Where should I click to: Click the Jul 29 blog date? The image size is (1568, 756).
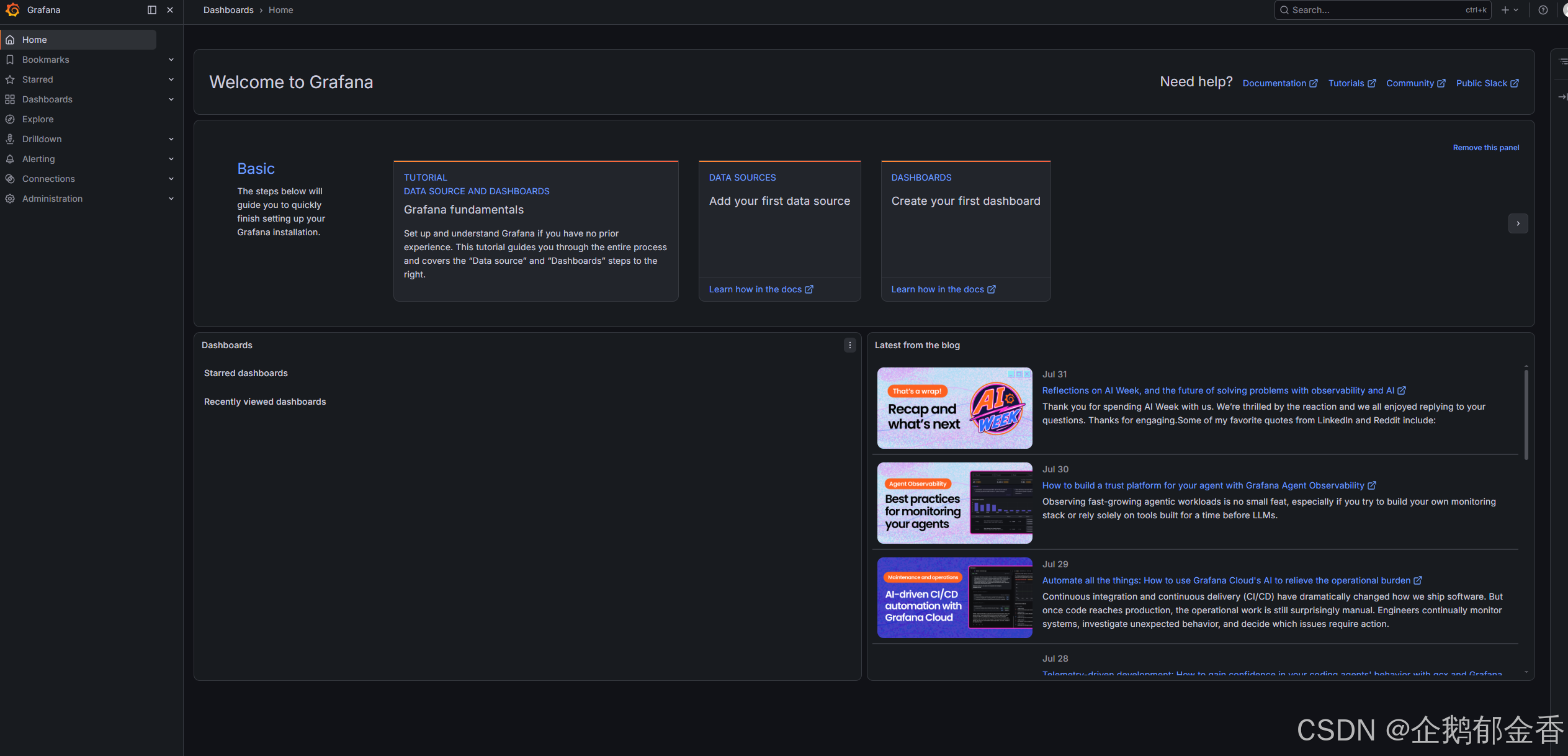pos(1055,564)
